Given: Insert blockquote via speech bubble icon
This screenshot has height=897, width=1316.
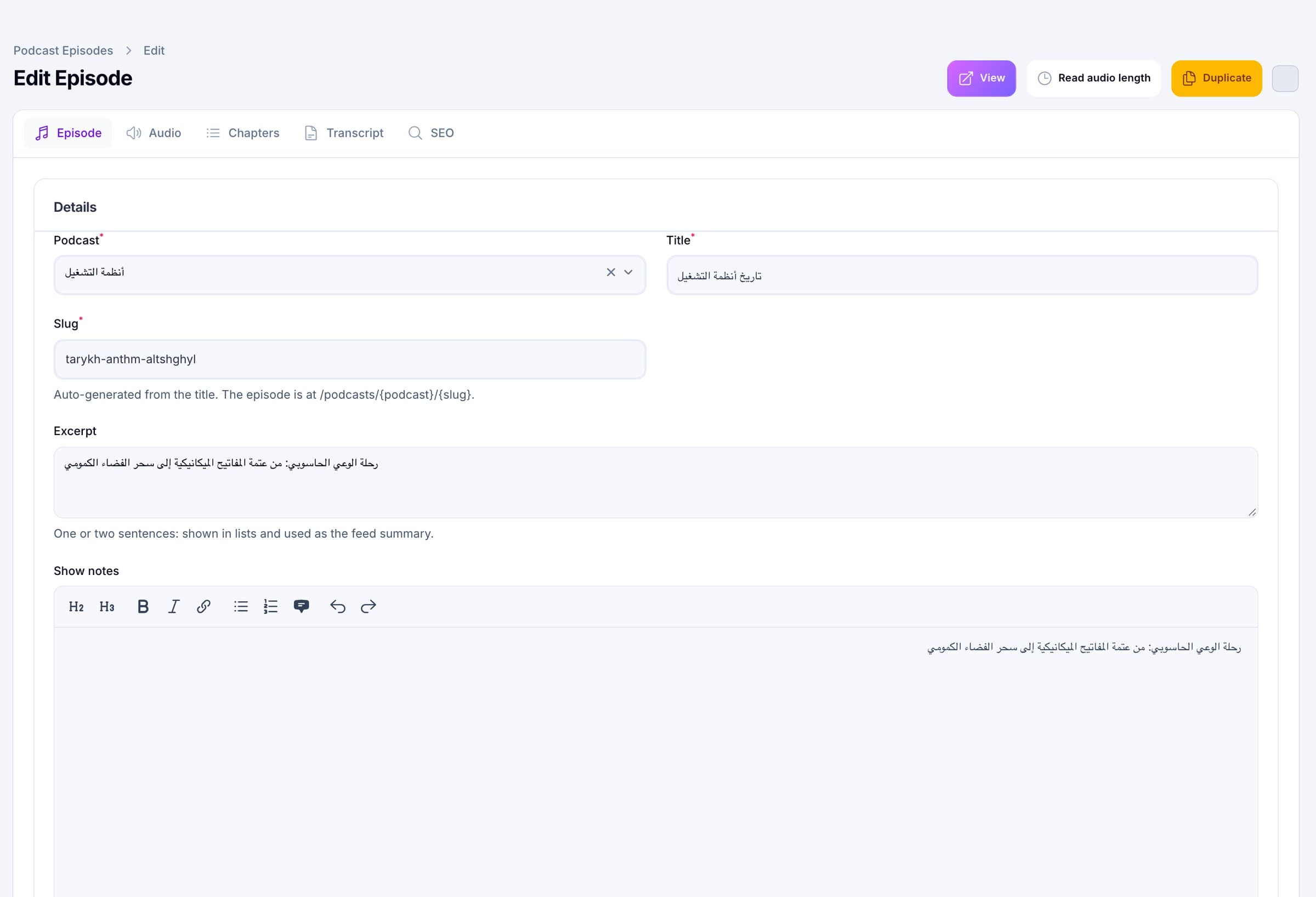Looking at the screenshot, I should pos(301,606).
